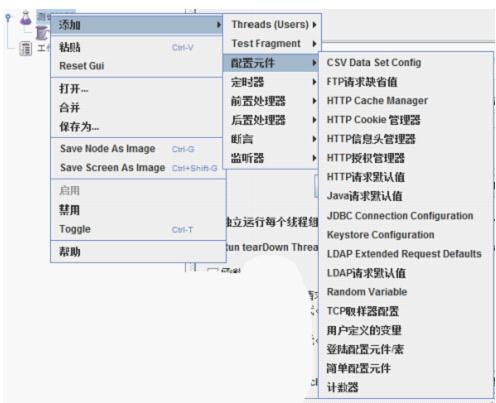Image resolution: width=496 pixels, height=403 pixels.
Task: Collapse the test plan tree node handle
Action: [x=8, y=17]
